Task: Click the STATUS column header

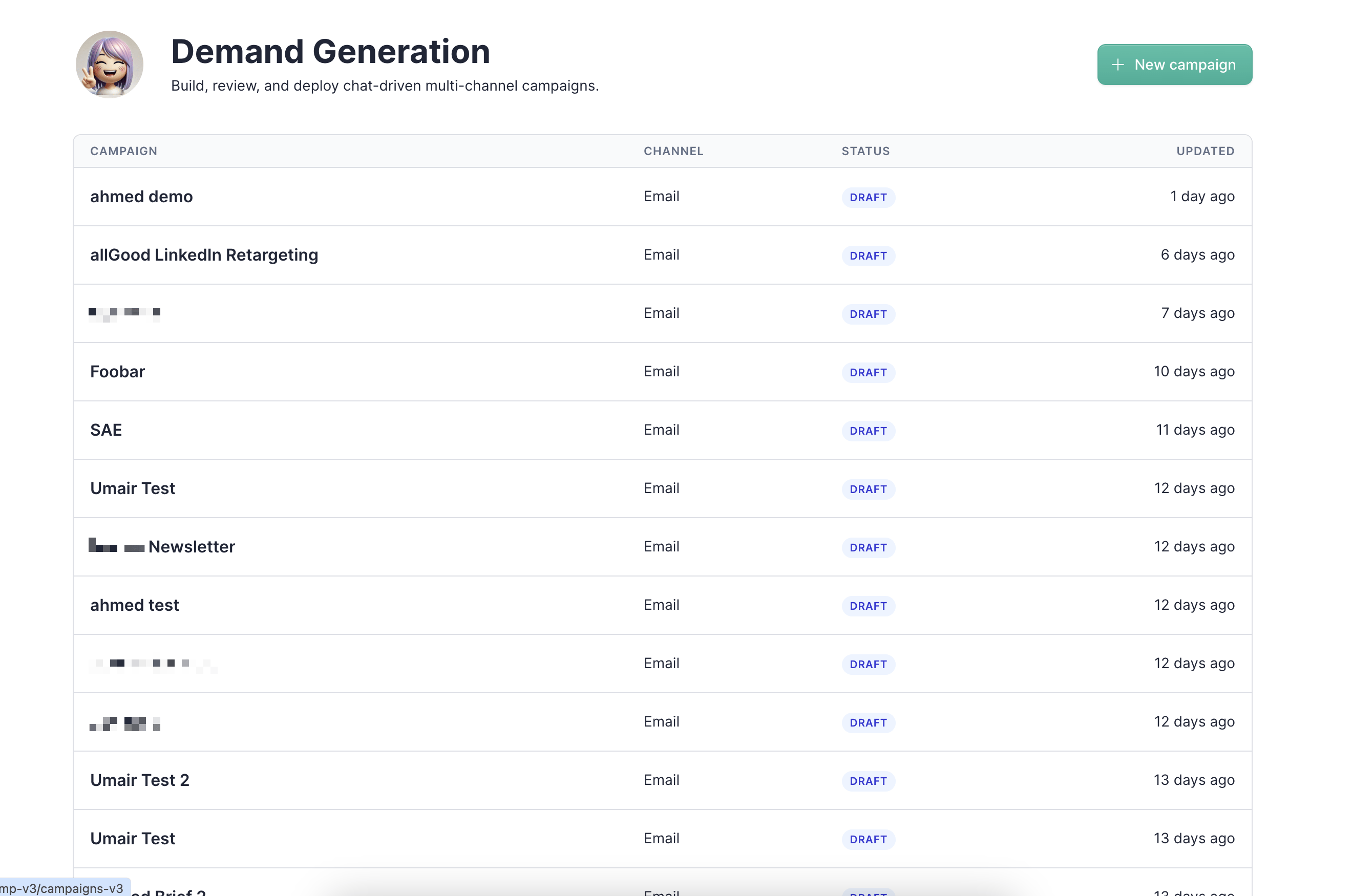Action: (865, 152)
